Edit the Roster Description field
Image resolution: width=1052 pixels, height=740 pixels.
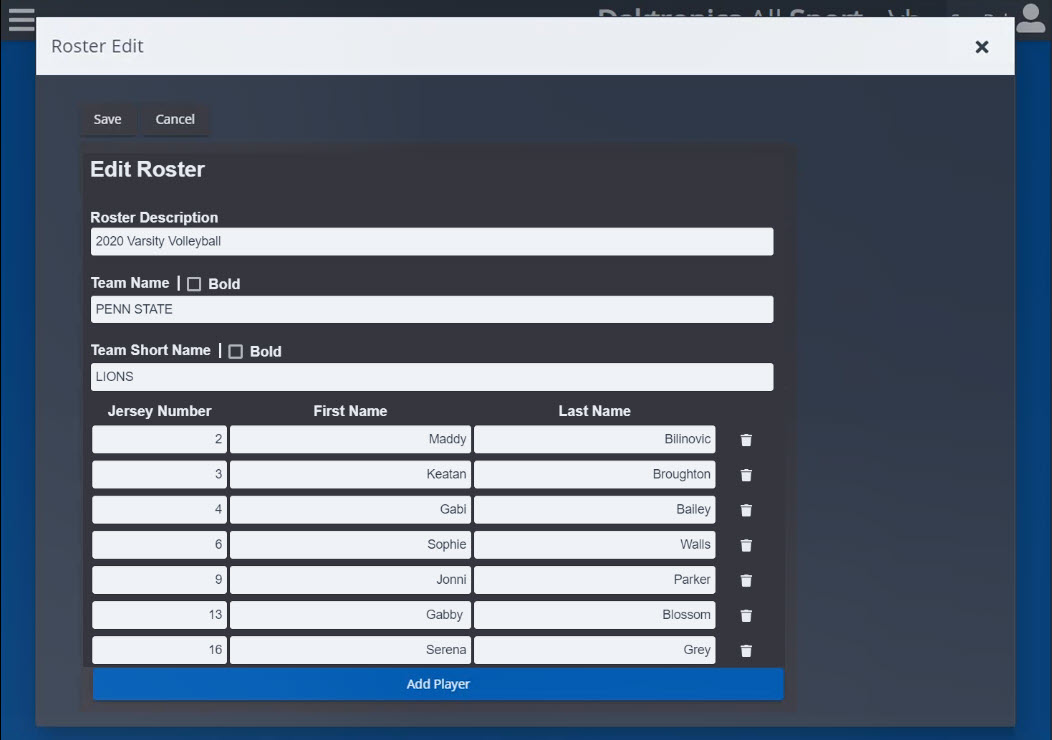coord(431,241)
